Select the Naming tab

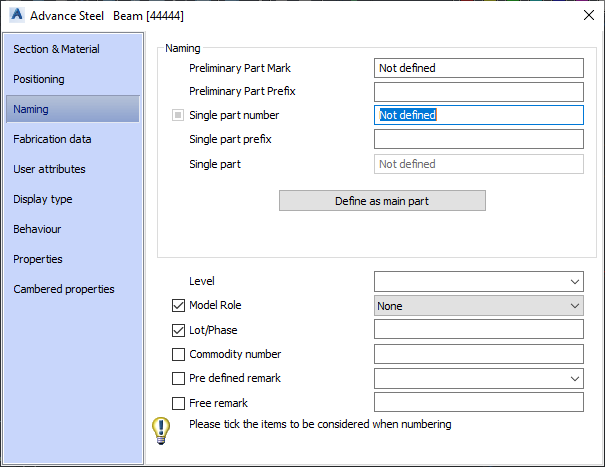[x=73, y=109]
